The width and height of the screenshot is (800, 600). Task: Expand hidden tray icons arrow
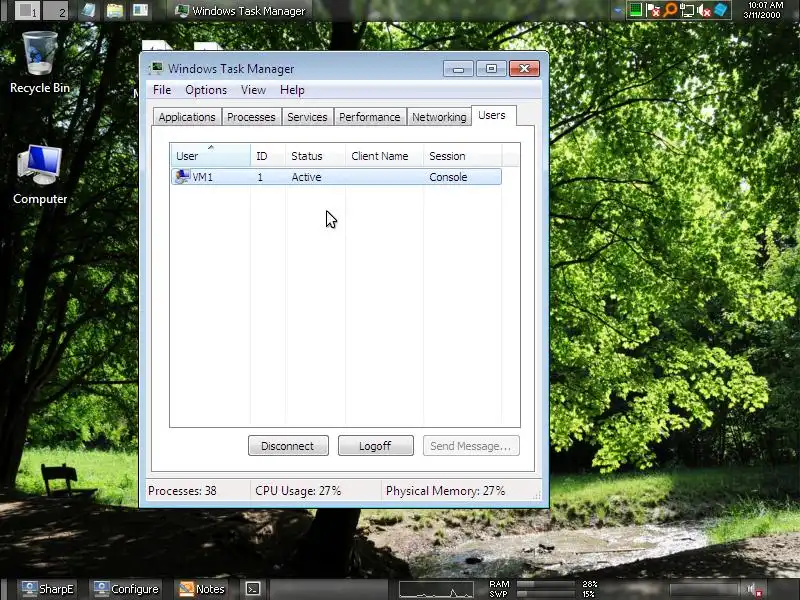tap(618, 10)
